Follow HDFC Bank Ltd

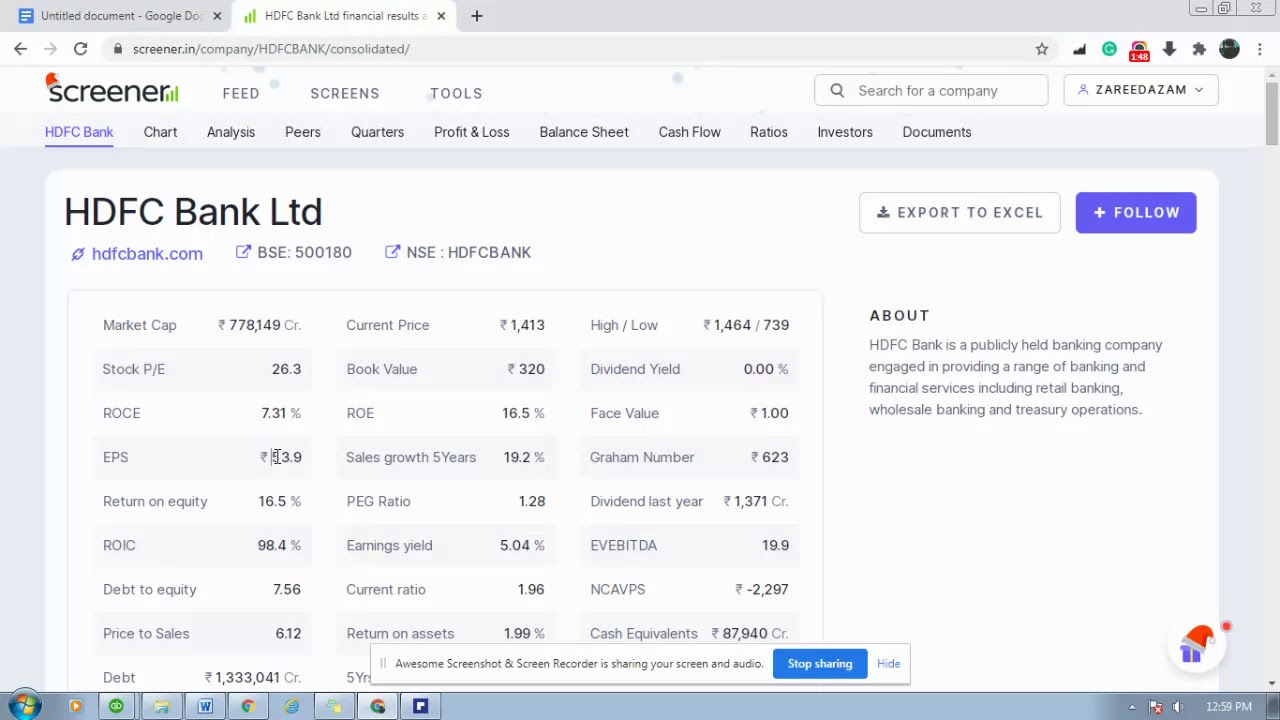pos(1136,212)
